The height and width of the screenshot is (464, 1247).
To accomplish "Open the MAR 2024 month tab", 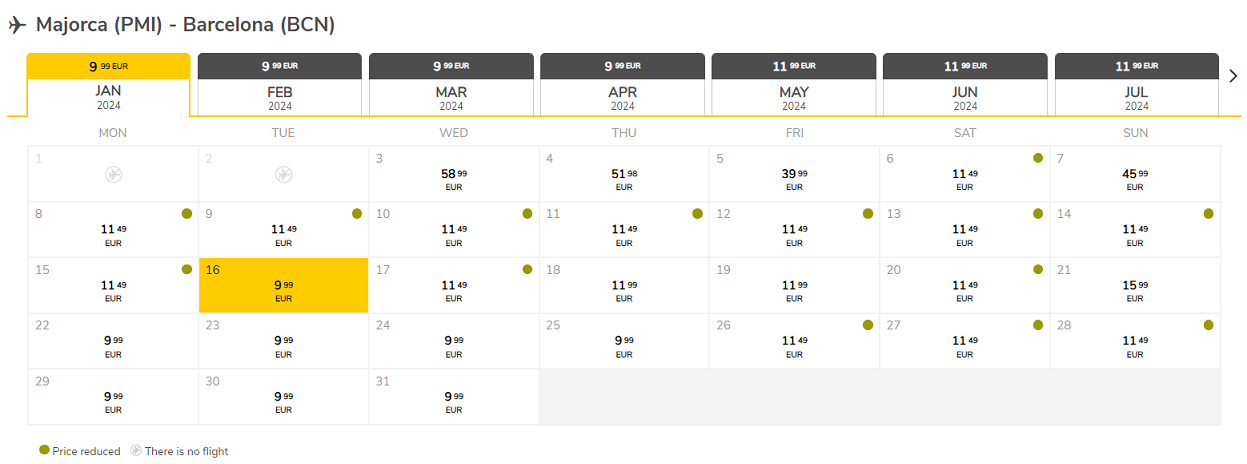I will (x=451, y=84).
